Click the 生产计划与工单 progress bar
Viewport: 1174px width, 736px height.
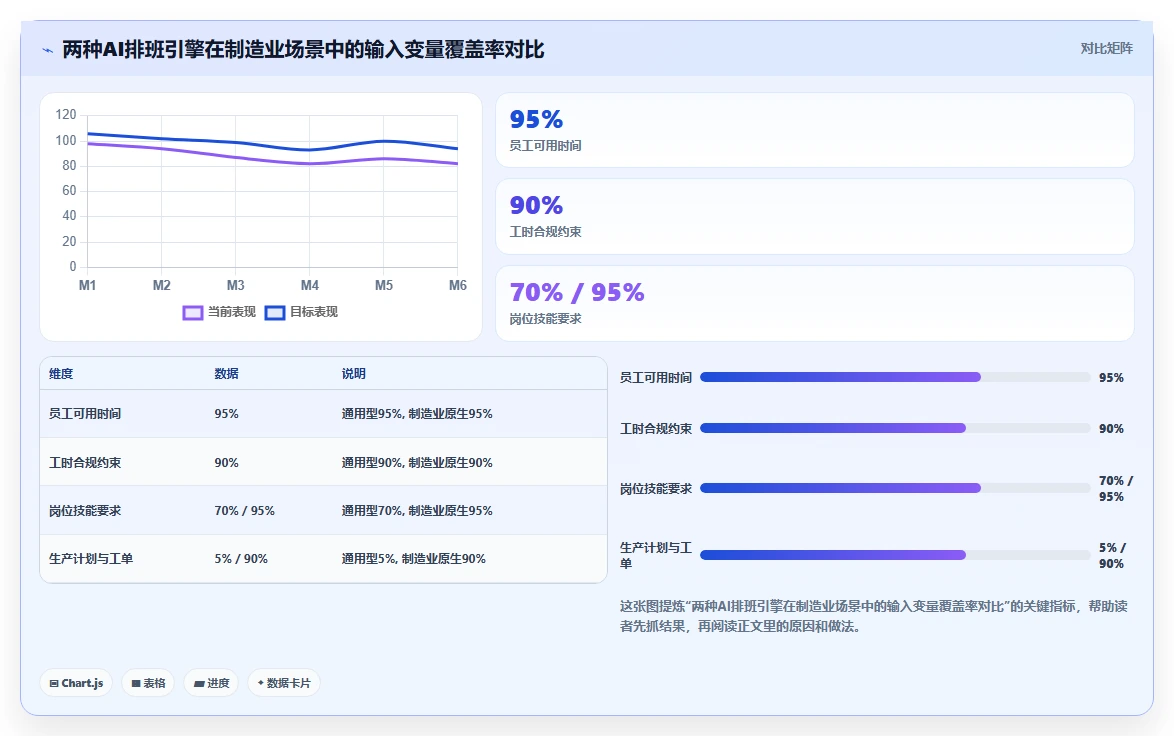(x=895, y=555)
